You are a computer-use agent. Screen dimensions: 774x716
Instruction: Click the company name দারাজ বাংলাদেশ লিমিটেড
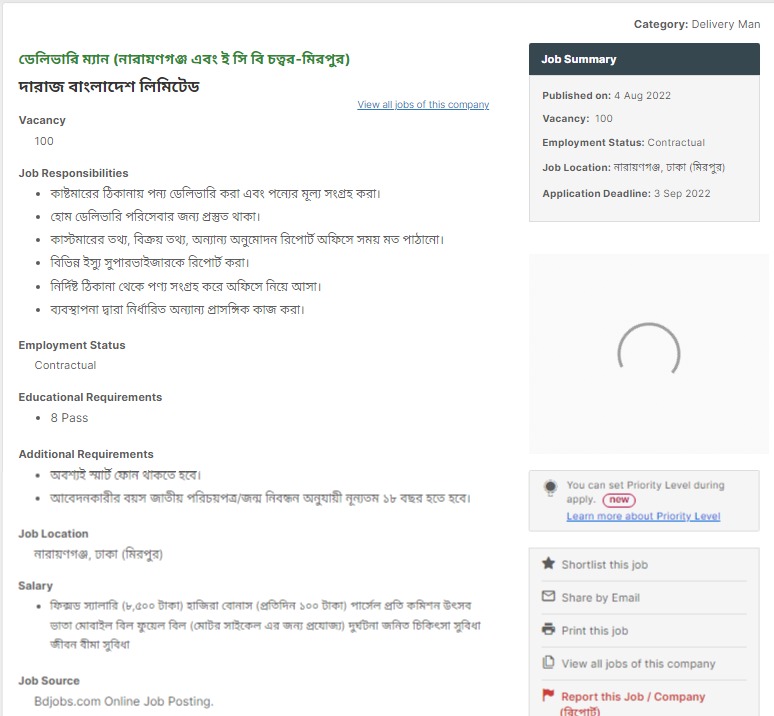pyautogui.click(x=109, y=86)
